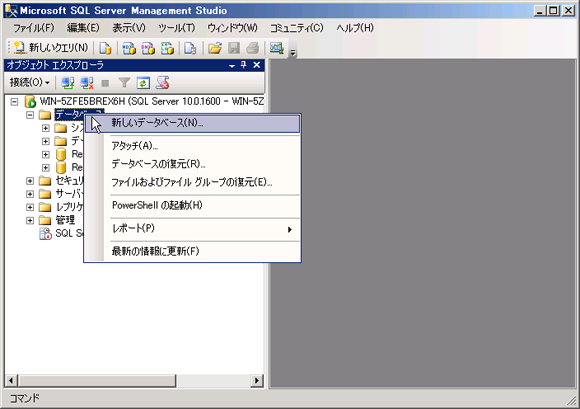Close the Object Explorer panel
Screen dimensions: 580x409
click(x=256, y=65)
